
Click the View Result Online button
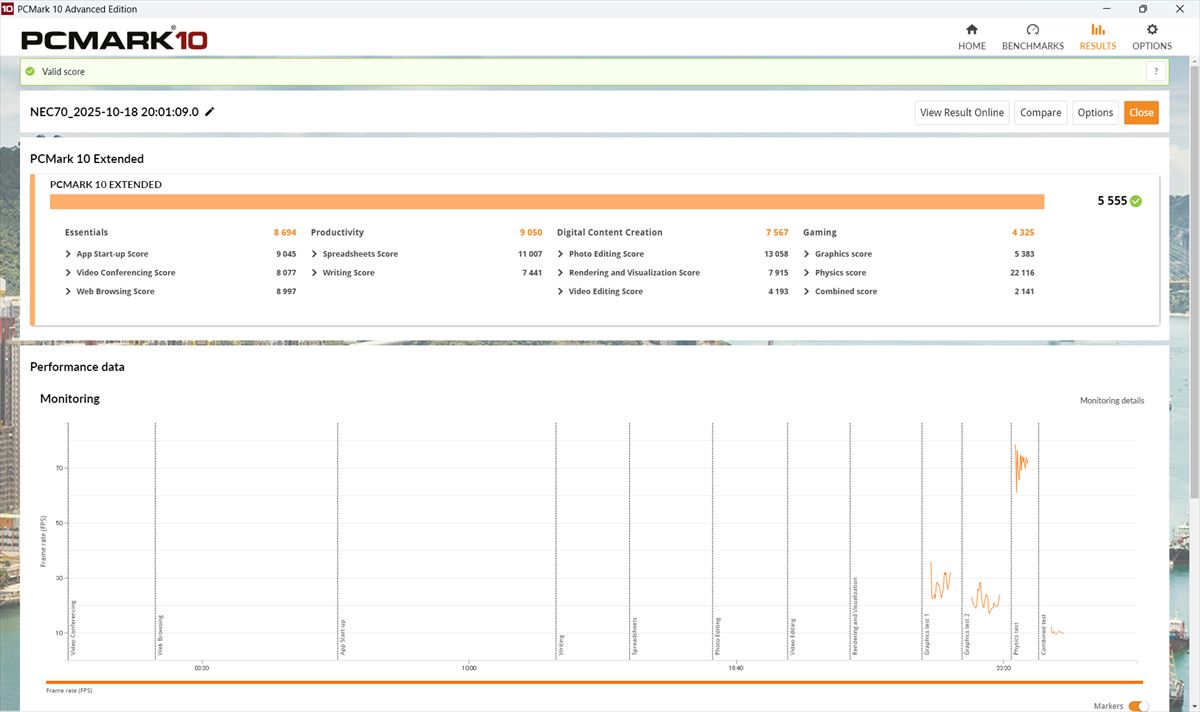point(961,113)
